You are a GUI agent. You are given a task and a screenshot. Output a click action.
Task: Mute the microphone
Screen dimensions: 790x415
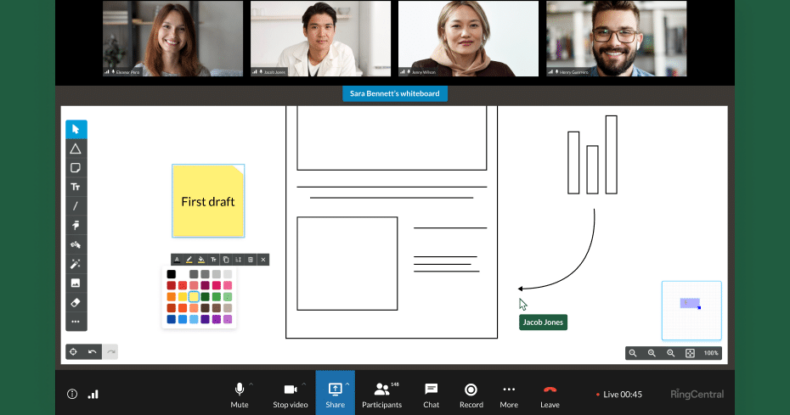click(x=239, y=393)
